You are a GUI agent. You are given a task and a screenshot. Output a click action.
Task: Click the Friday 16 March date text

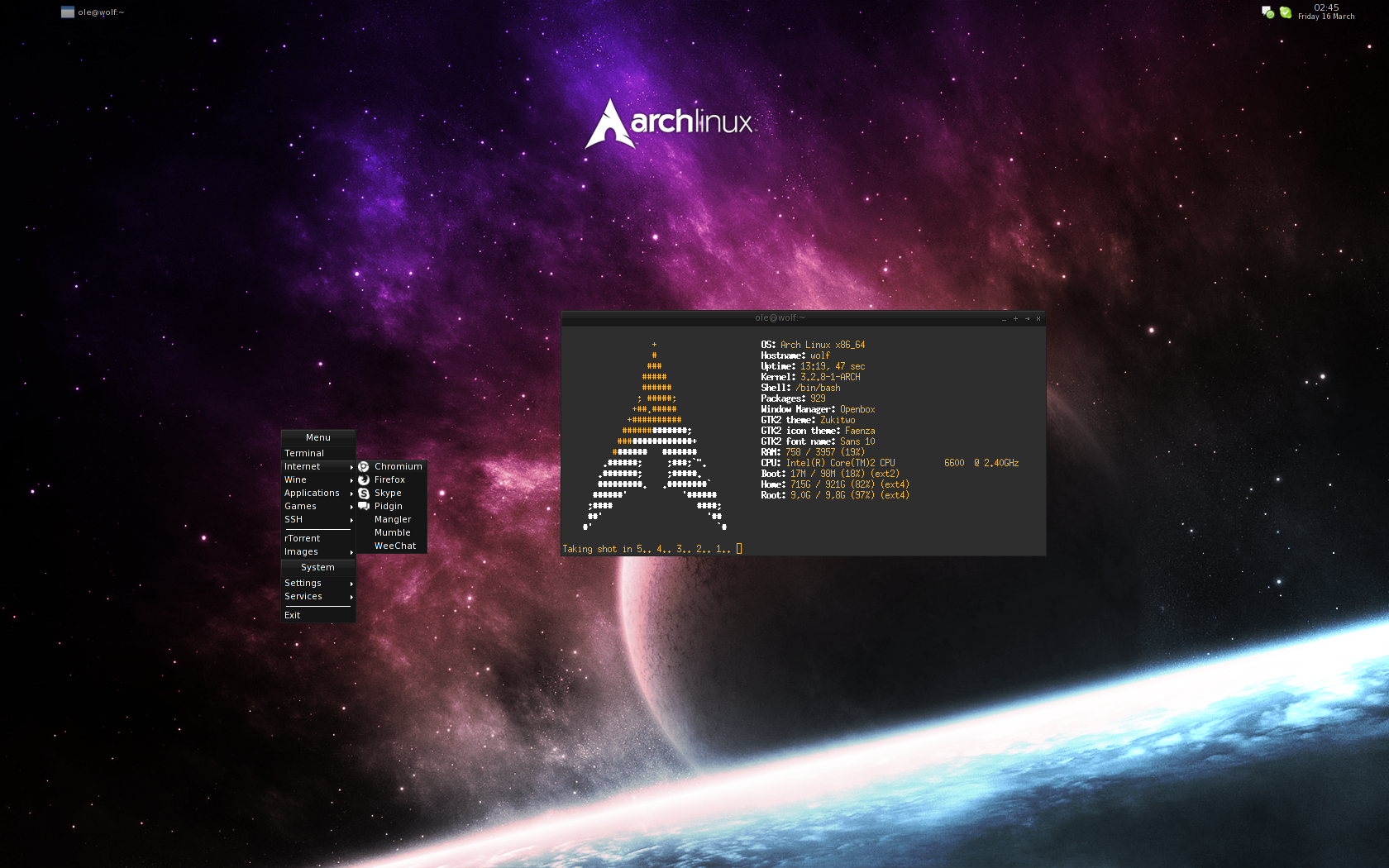click(x=1326, y=17)
